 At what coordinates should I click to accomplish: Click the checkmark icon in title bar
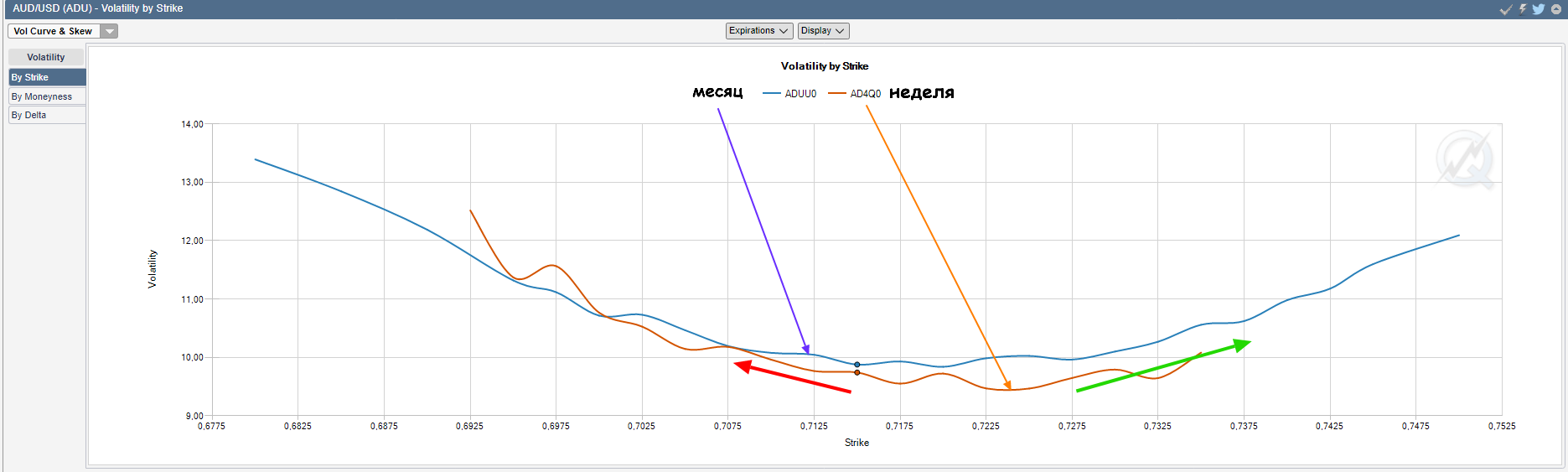[1506, 9]
